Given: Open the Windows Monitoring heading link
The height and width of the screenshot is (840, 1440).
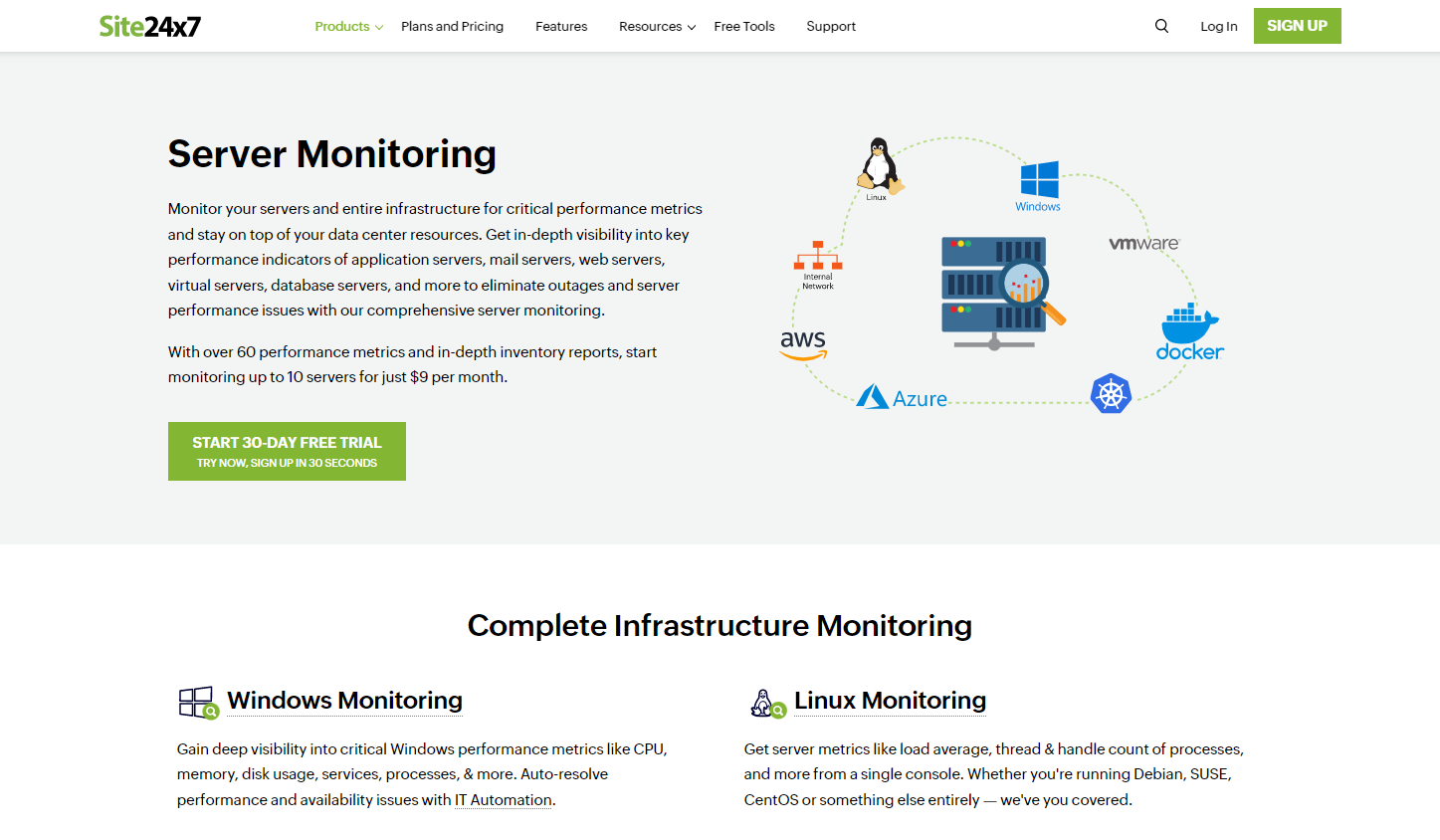Looking at the screenshot, I should pyautogui.click(x=344, y=701).
